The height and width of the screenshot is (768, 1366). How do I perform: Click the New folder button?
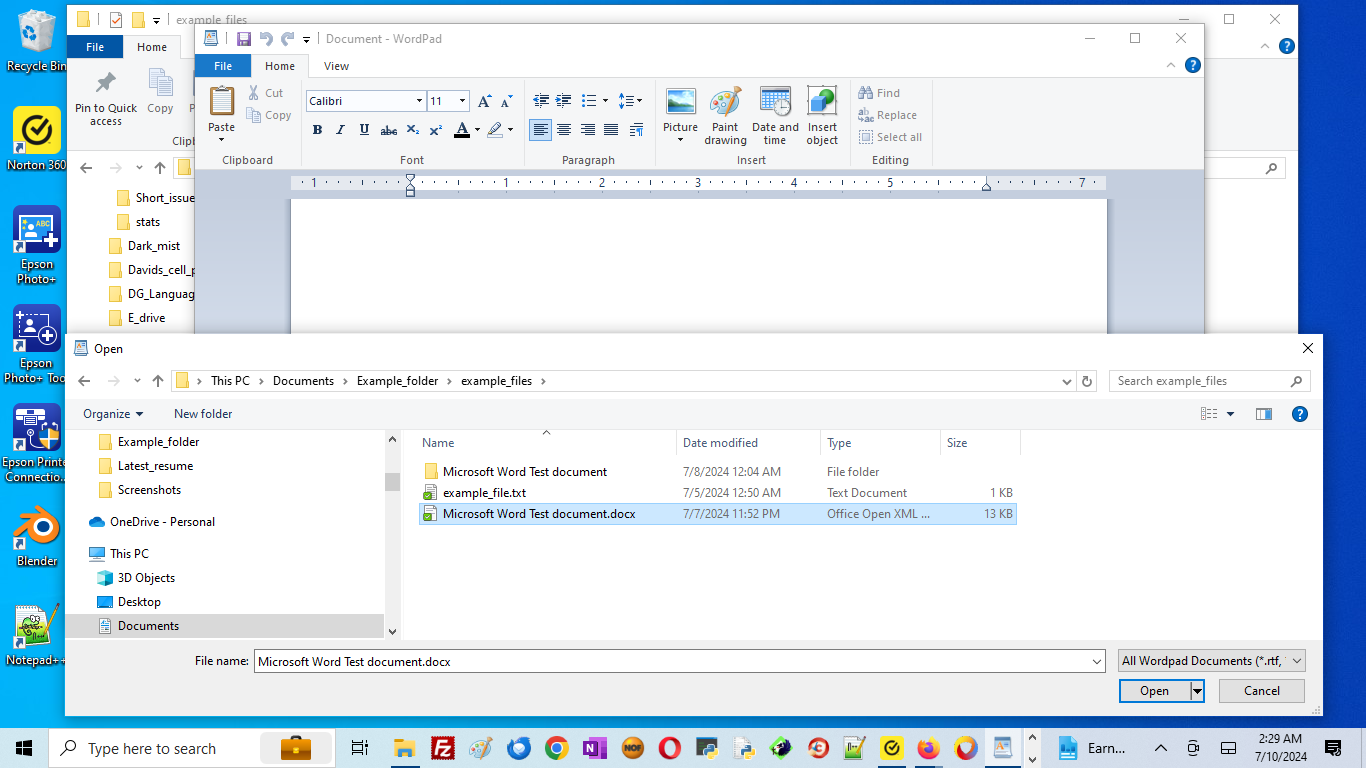click(203, 414)
